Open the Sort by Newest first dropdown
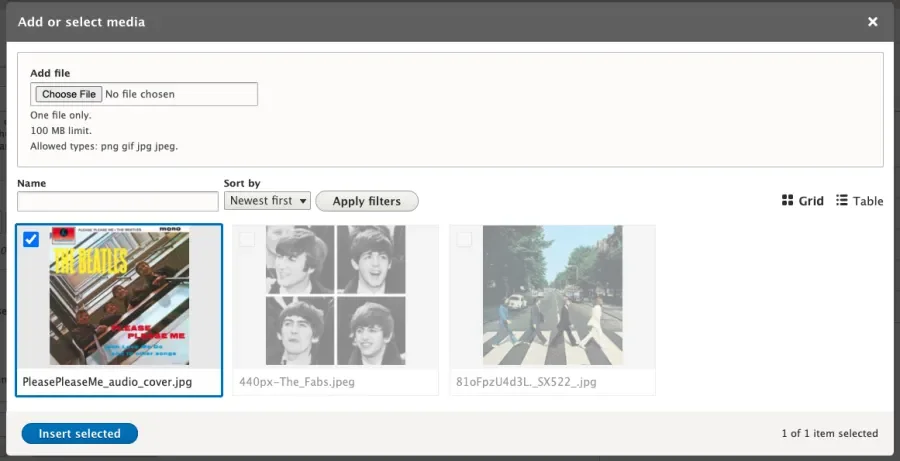 pos(267,201)
